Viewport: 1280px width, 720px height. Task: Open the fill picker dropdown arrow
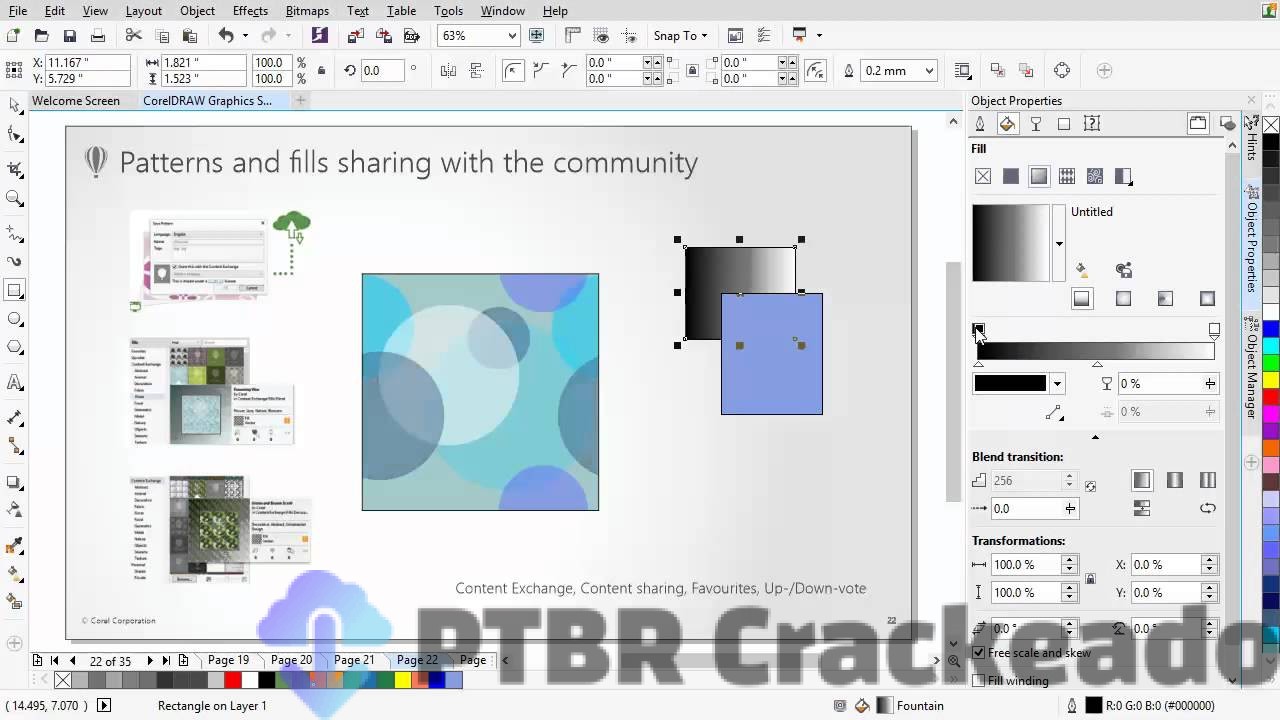pos(1059,244)
